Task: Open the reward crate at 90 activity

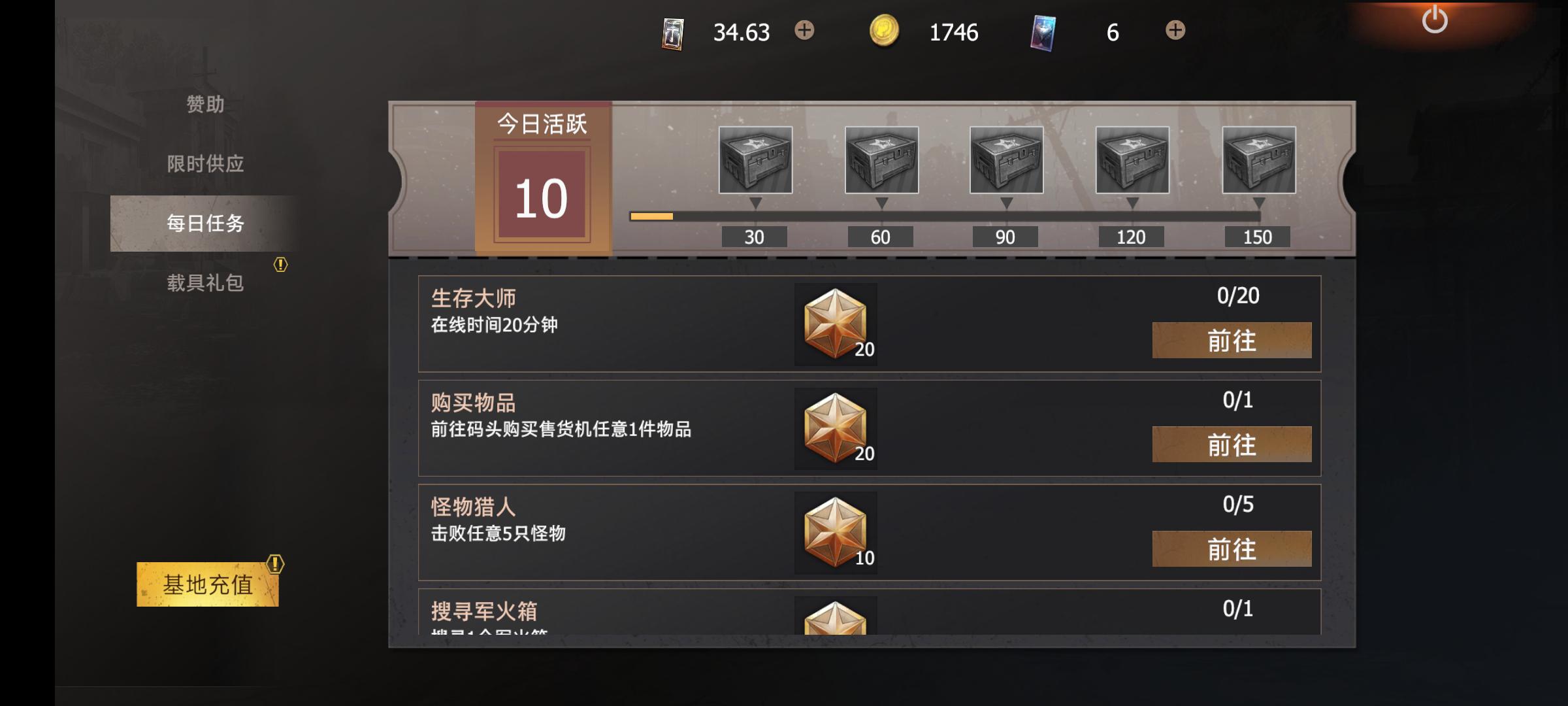Action: (1006, 160)
